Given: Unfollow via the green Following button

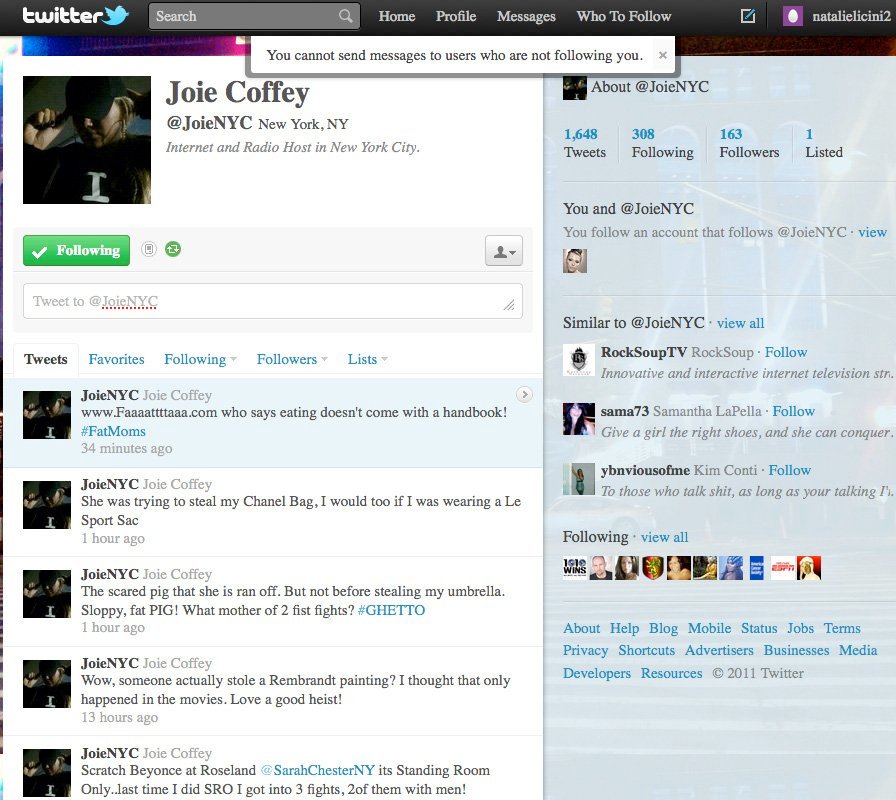Looking at the screenshot, I should coord(77,250).
